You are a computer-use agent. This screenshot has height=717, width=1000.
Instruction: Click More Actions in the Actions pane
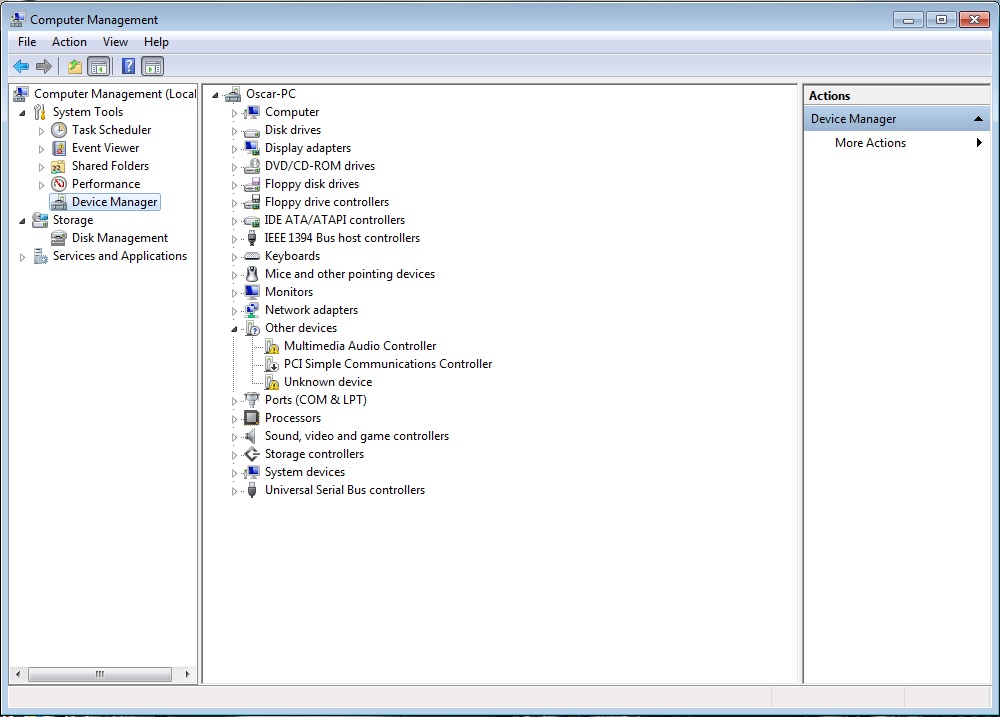click(x=870, y=143)
